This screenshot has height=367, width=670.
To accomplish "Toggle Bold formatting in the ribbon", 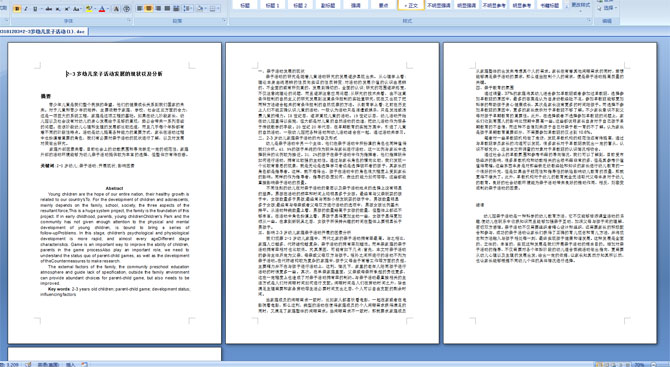I will (x=17, y=9).
